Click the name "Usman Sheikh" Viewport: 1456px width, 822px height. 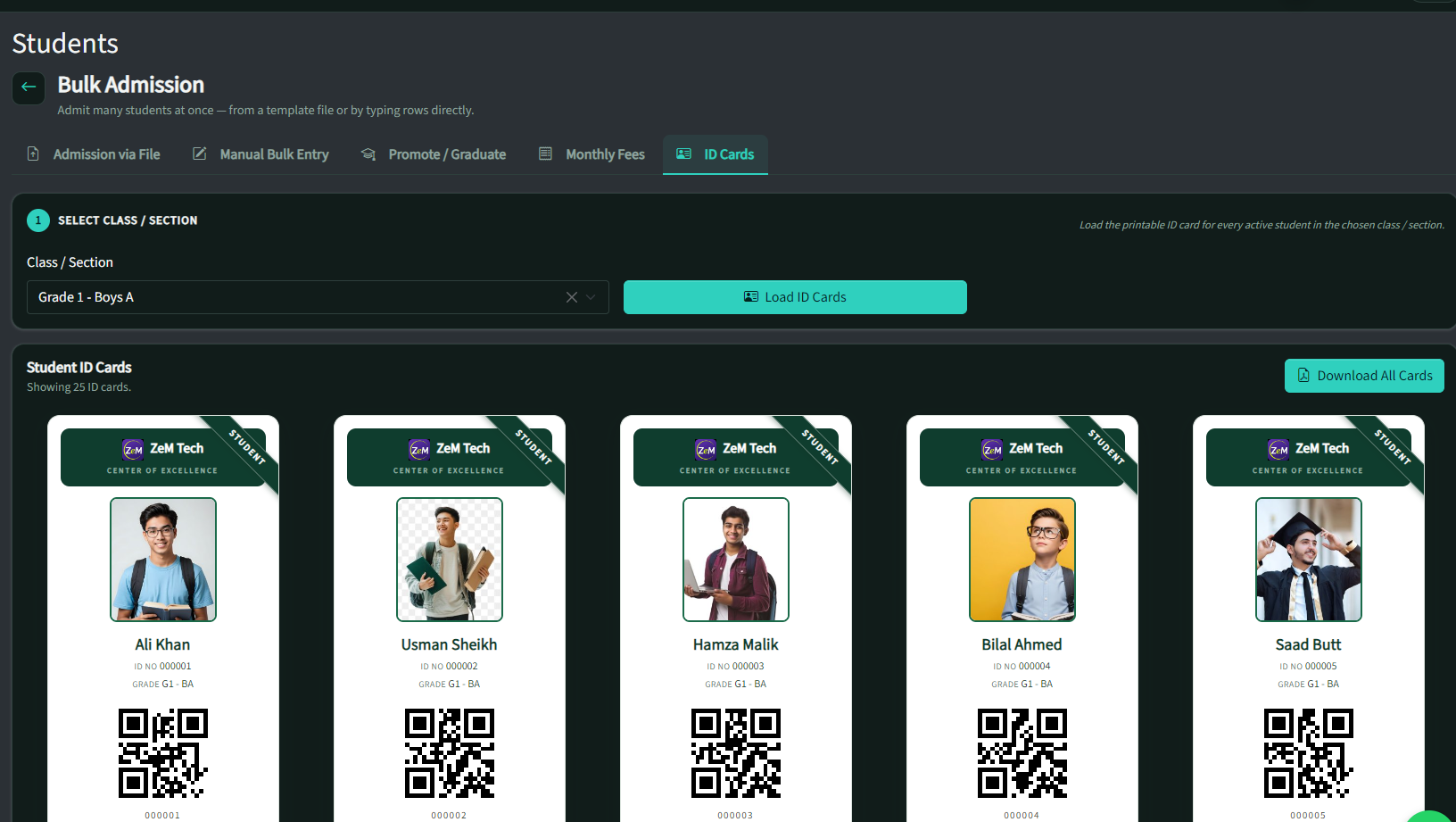pos(450,644)
